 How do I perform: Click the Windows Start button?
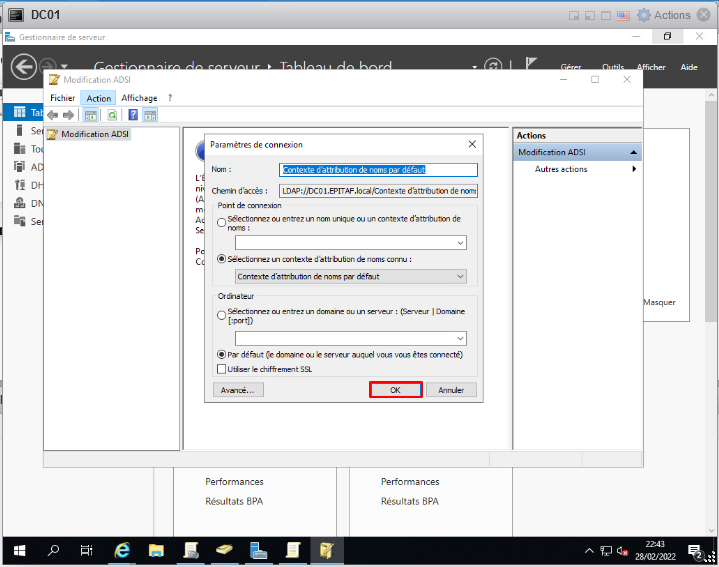tap(19, 550)
